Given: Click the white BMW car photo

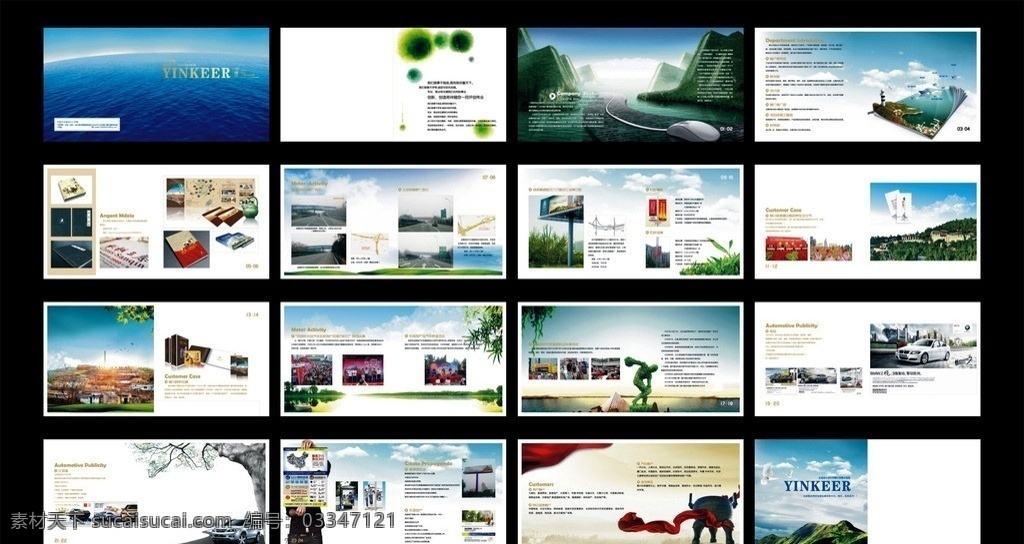Looking at the screenshot, I should (923, 346).
